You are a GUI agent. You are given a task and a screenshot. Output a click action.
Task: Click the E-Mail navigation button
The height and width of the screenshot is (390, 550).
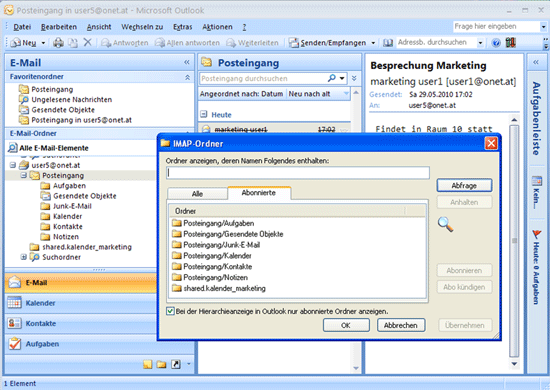[x=81, y=283]
